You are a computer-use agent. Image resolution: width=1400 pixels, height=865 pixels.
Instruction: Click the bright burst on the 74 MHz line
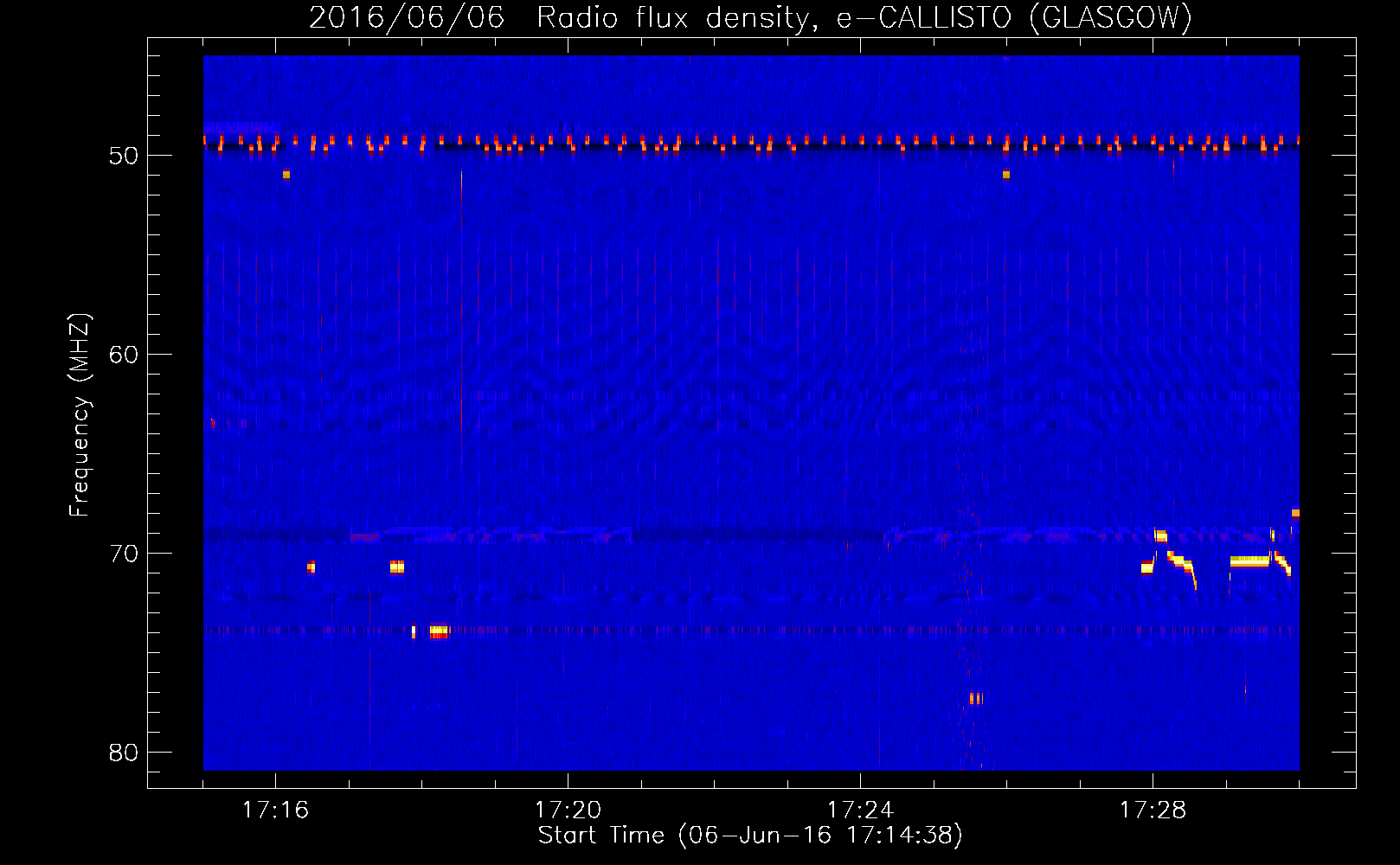(440, 631)
